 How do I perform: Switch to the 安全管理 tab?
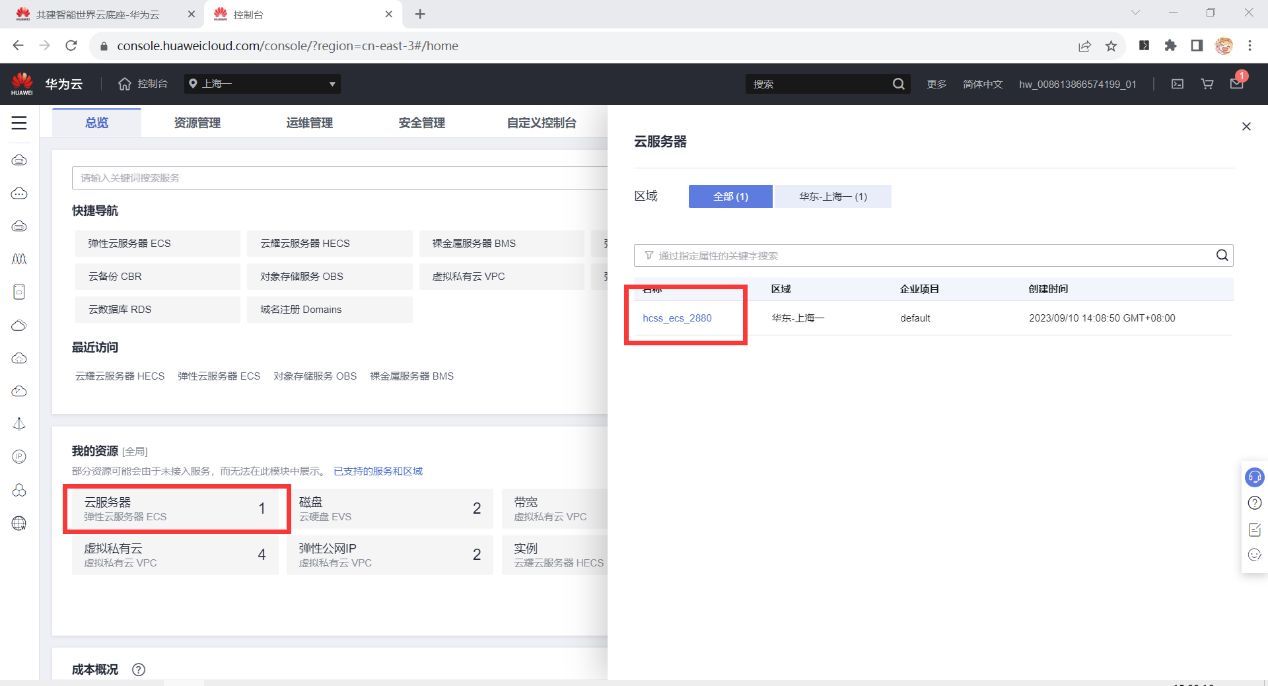[421, 123]
